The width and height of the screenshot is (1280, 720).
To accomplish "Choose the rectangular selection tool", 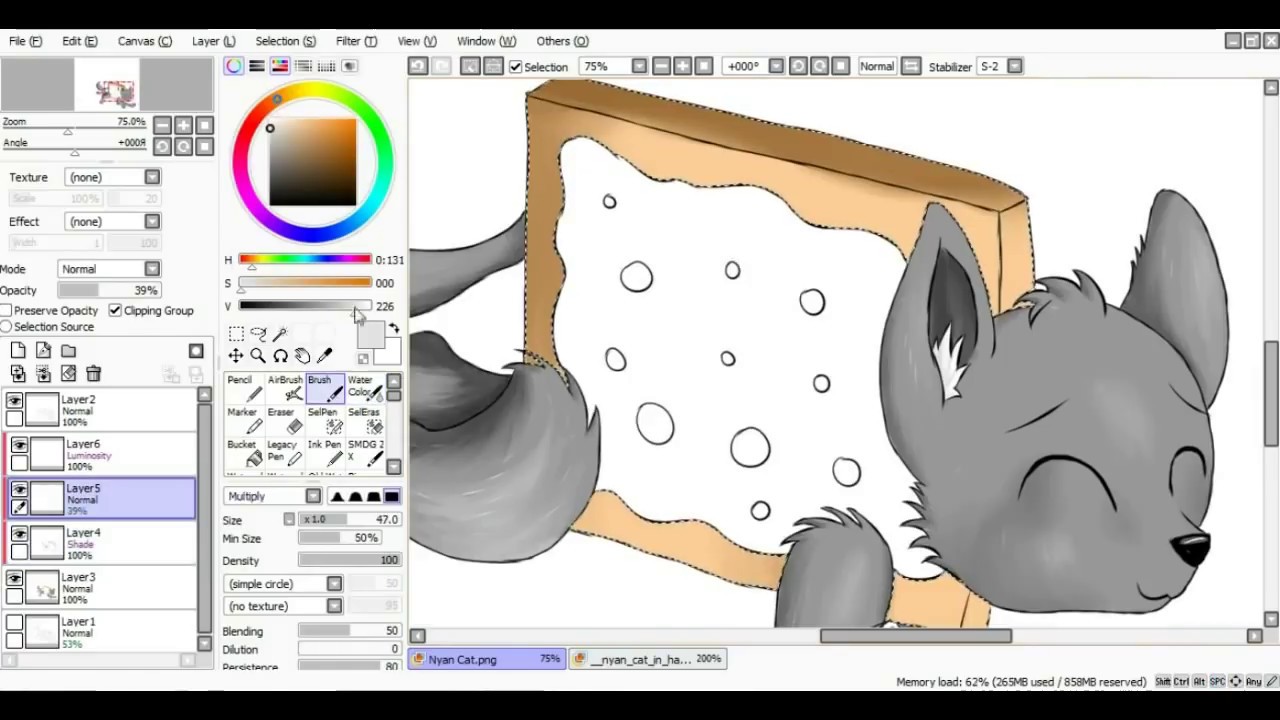I will [x=236, y=334].
